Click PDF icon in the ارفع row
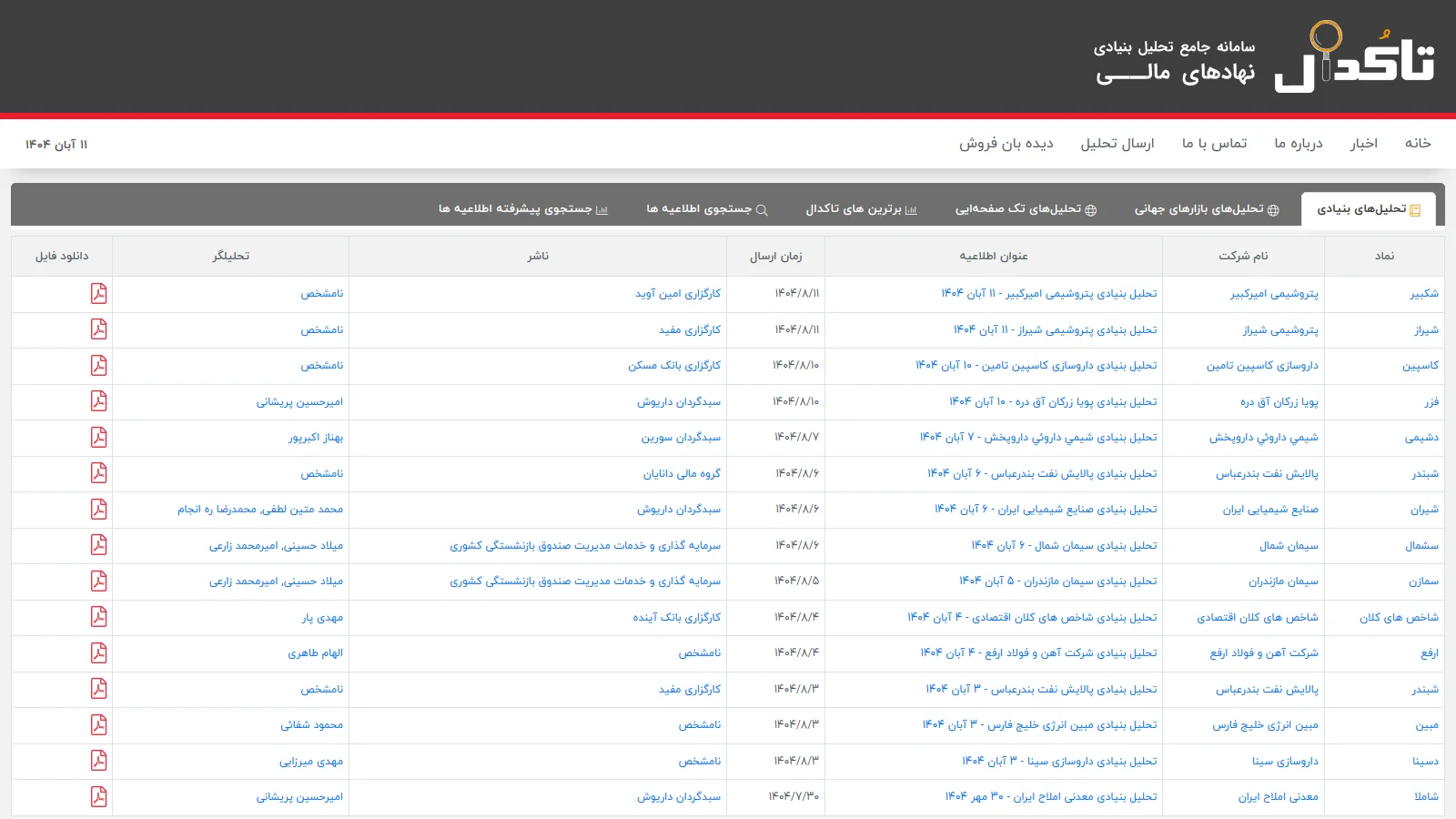The image size is (1456, 819). click(98, 653)
